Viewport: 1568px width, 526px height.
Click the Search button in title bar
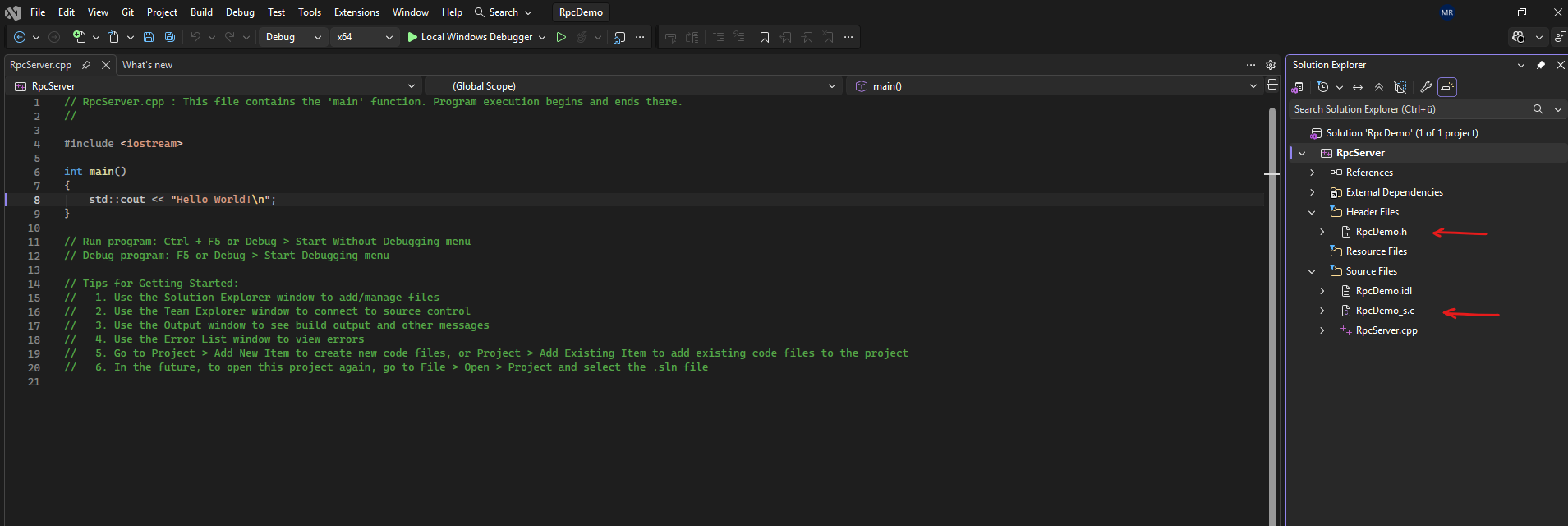pos(503,12)
